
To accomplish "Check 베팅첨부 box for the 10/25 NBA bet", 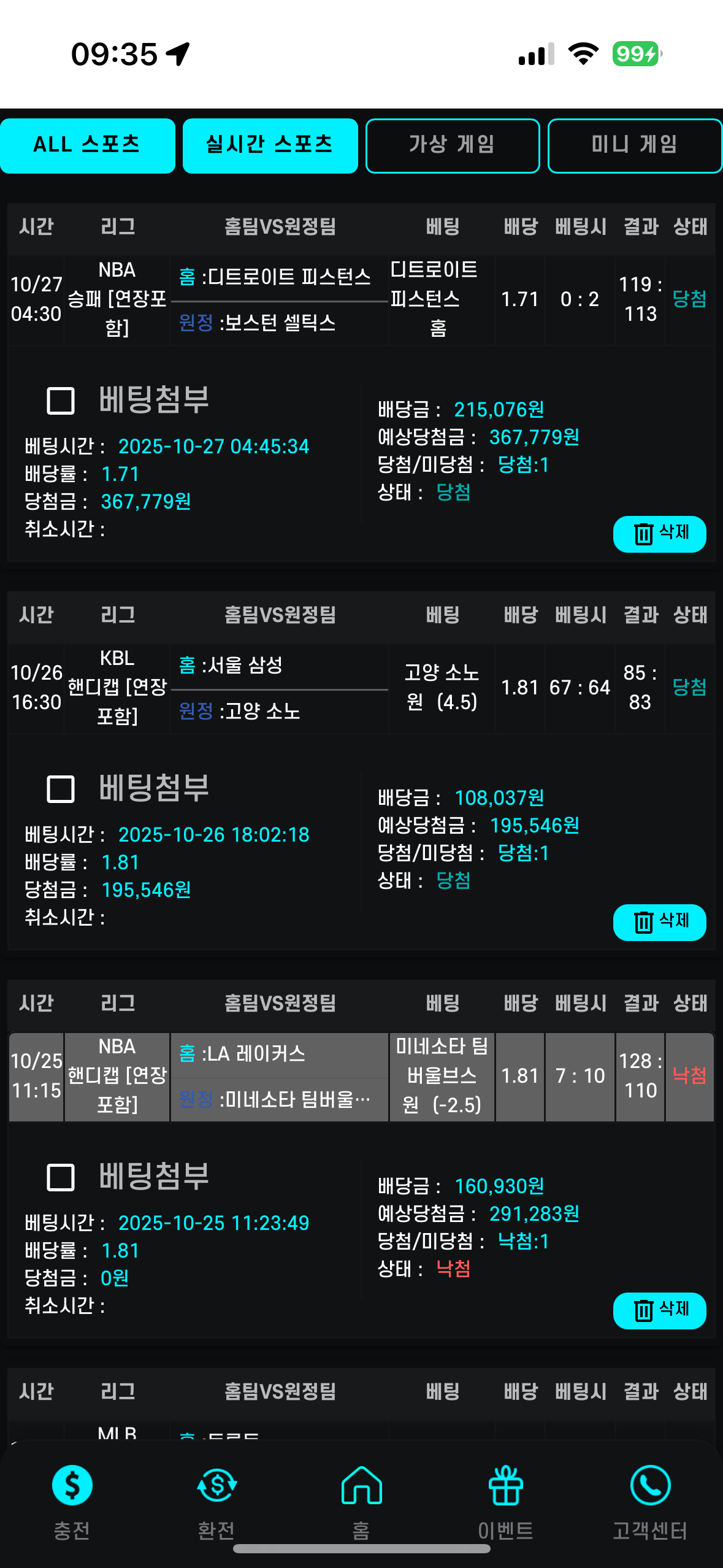I will pyautogui.click(x=61, y=1177).
